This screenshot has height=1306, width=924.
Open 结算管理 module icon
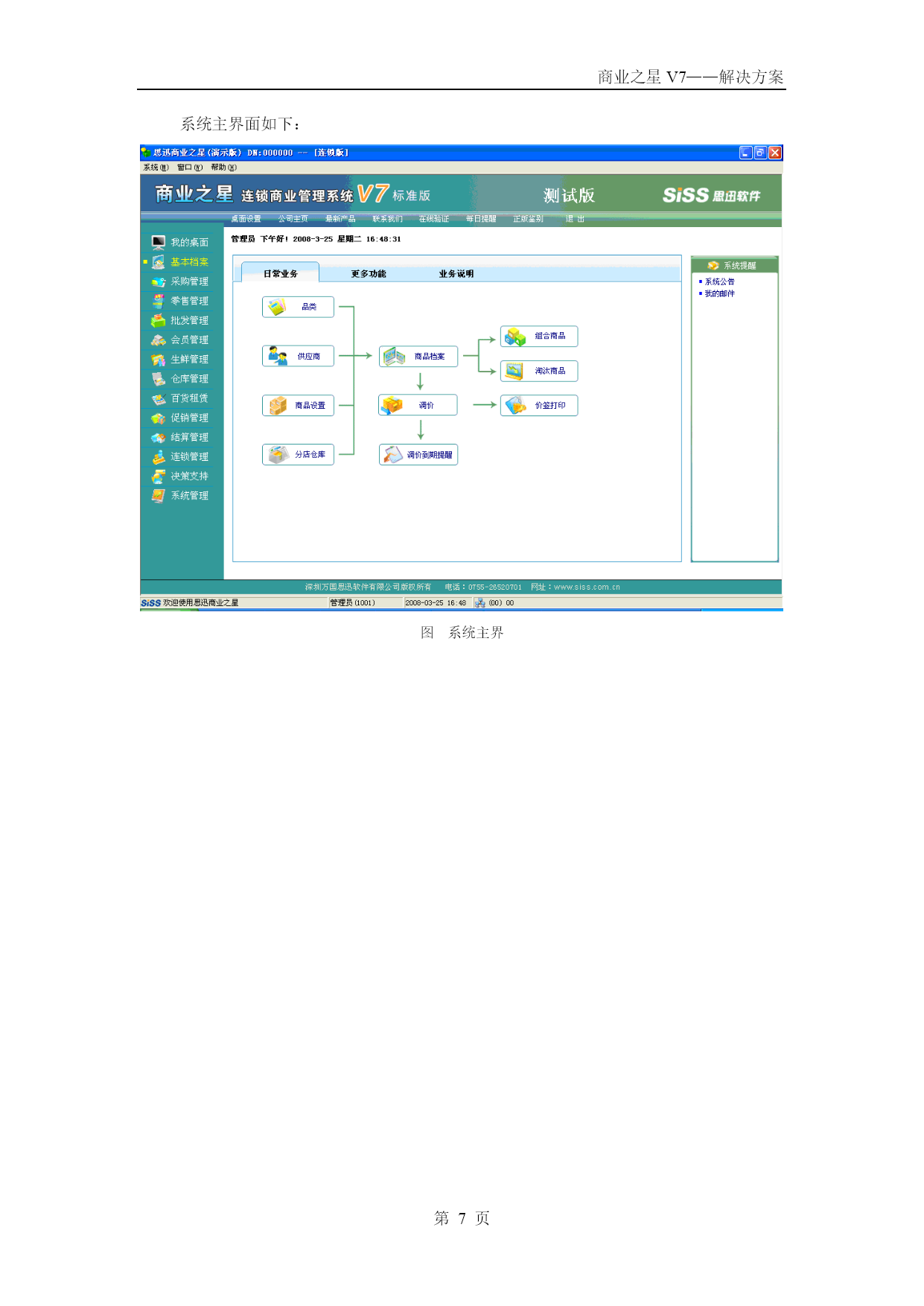coord(159,437)
